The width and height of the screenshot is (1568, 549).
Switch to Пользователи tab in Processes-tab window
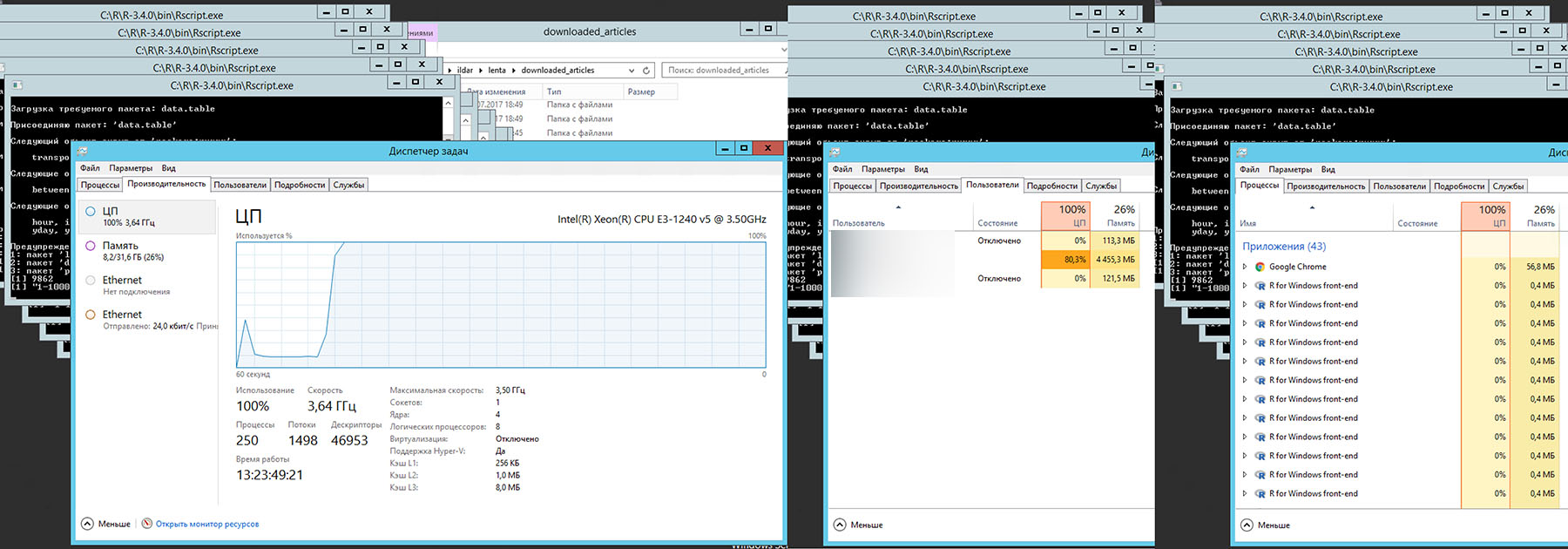pyautogui.click(x=1400, y=186)
